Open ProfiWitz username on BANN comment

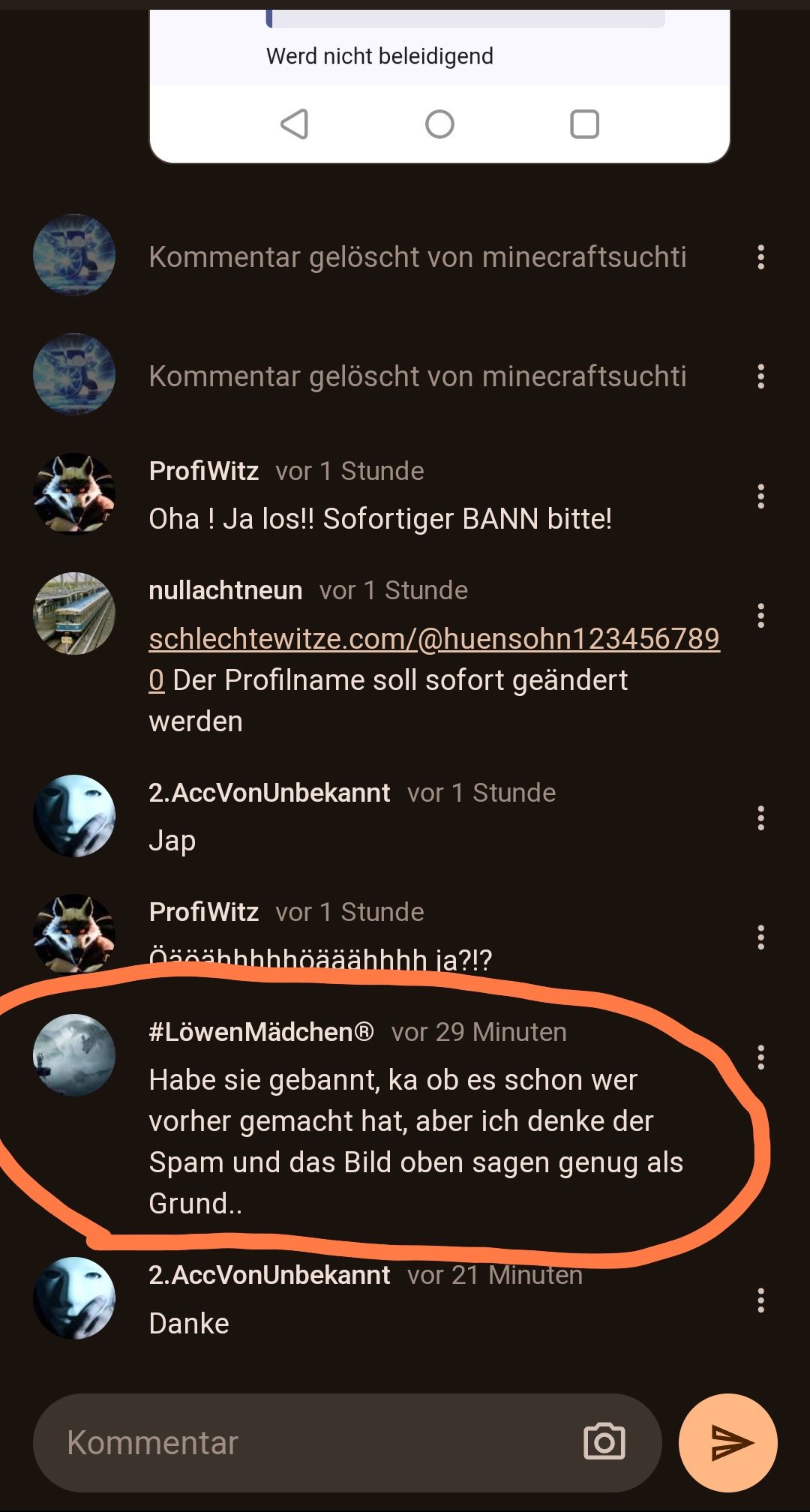(204, 470)
